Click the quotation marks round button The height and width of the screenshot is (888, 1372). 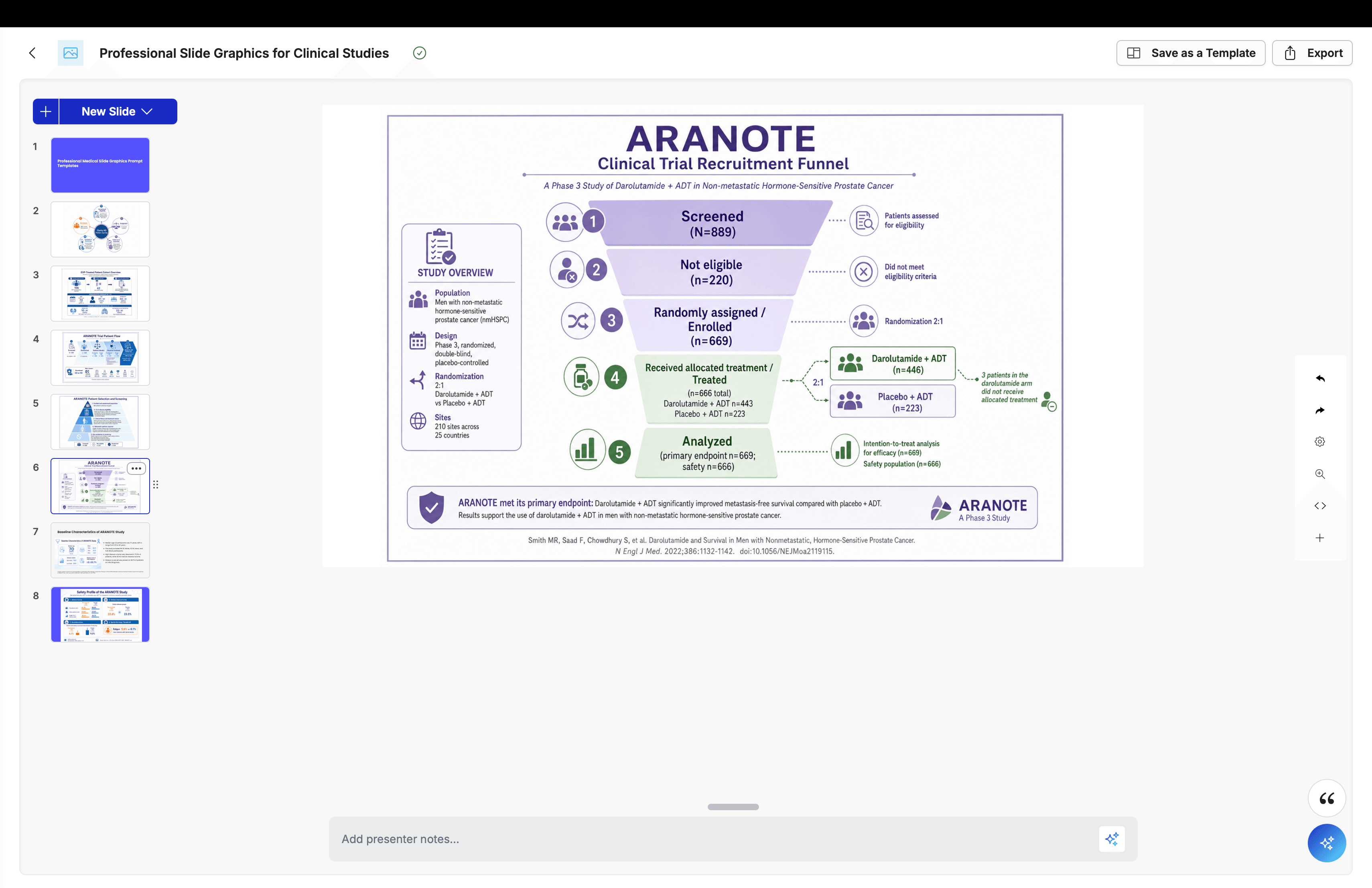pyautogui.click(x=1326, y=798)
